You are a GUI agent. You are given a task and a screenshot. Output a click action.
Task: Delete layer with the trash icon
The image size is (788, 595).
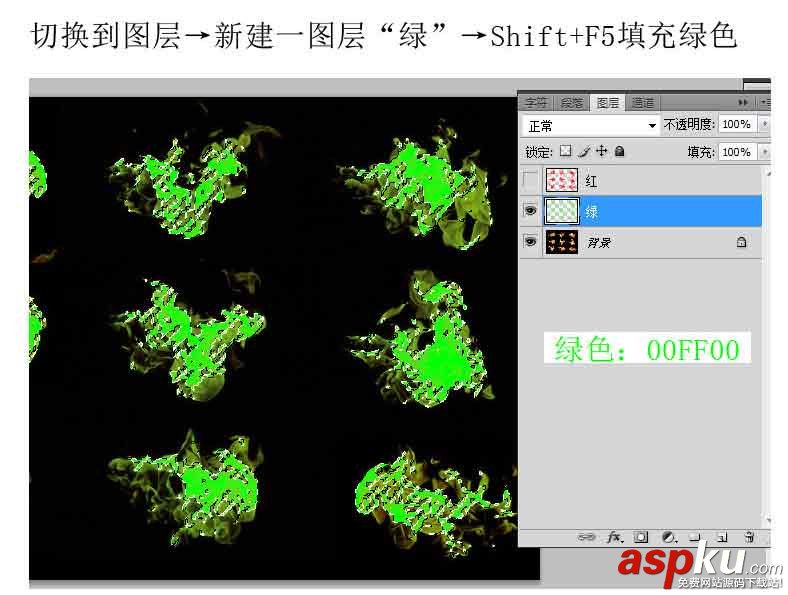pos(749,537)
